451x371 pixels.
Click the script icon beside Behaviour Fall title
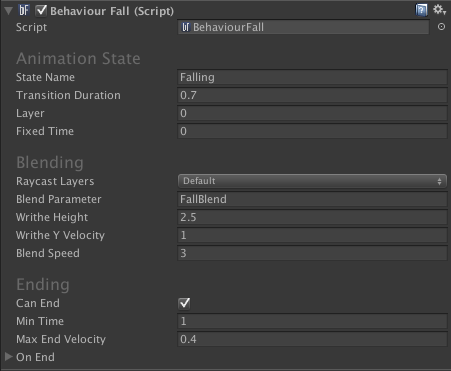click(24, 11)
